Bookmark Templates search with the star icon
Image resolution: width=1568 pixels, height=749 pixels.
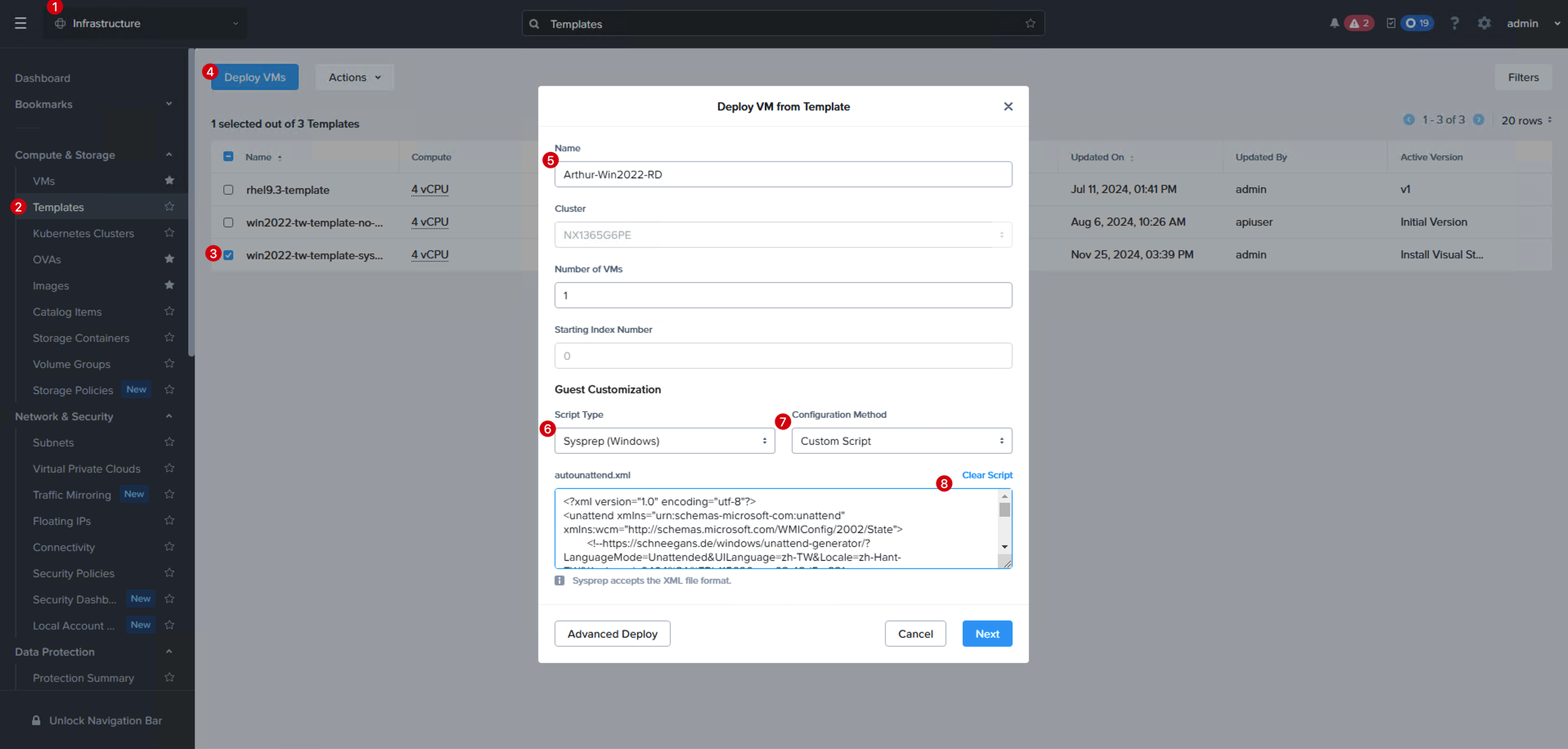point(1031,24)
